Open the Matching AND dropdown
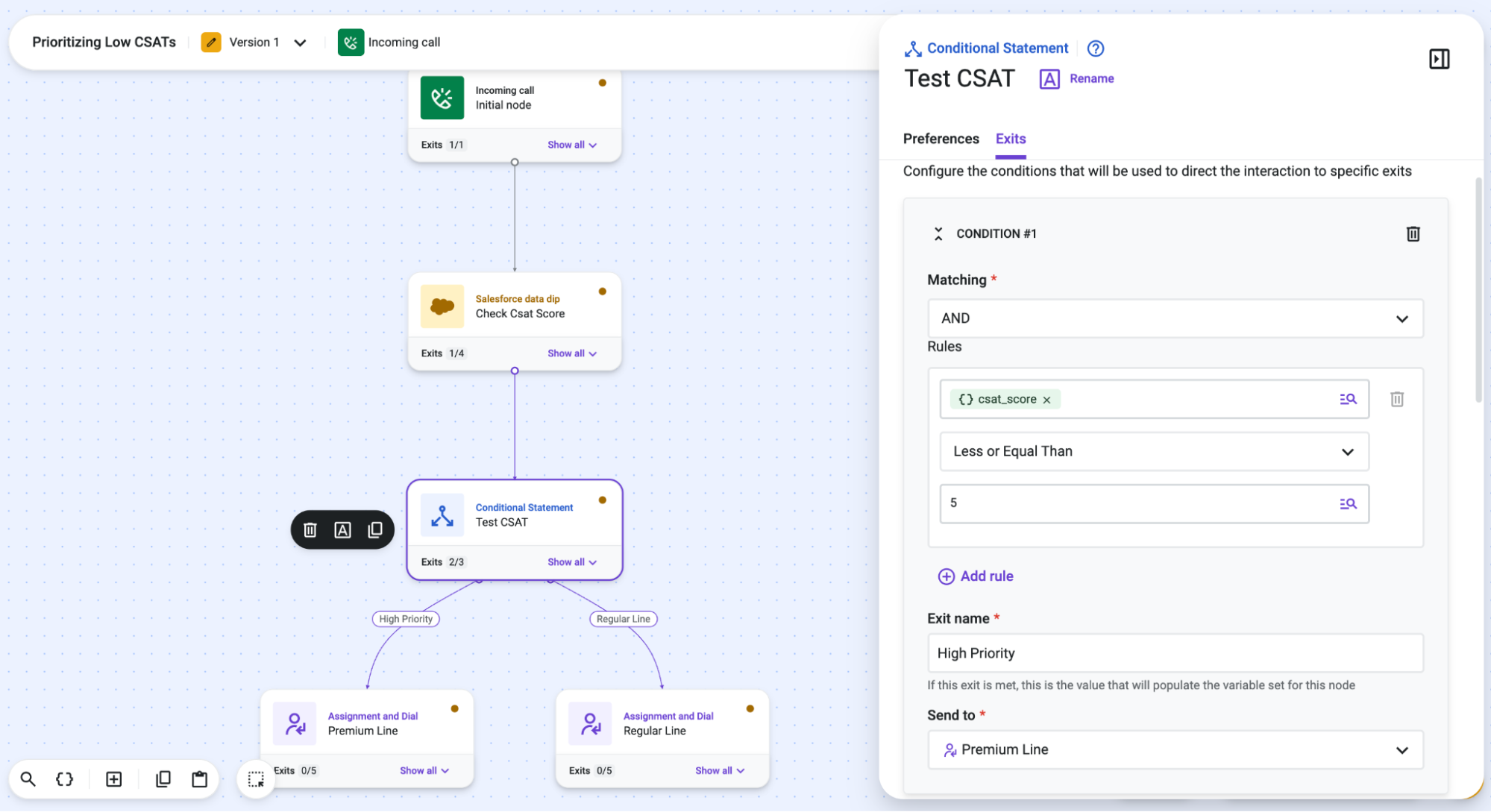This screenshot has height=812, width=1491. [x=1175, y=318]
